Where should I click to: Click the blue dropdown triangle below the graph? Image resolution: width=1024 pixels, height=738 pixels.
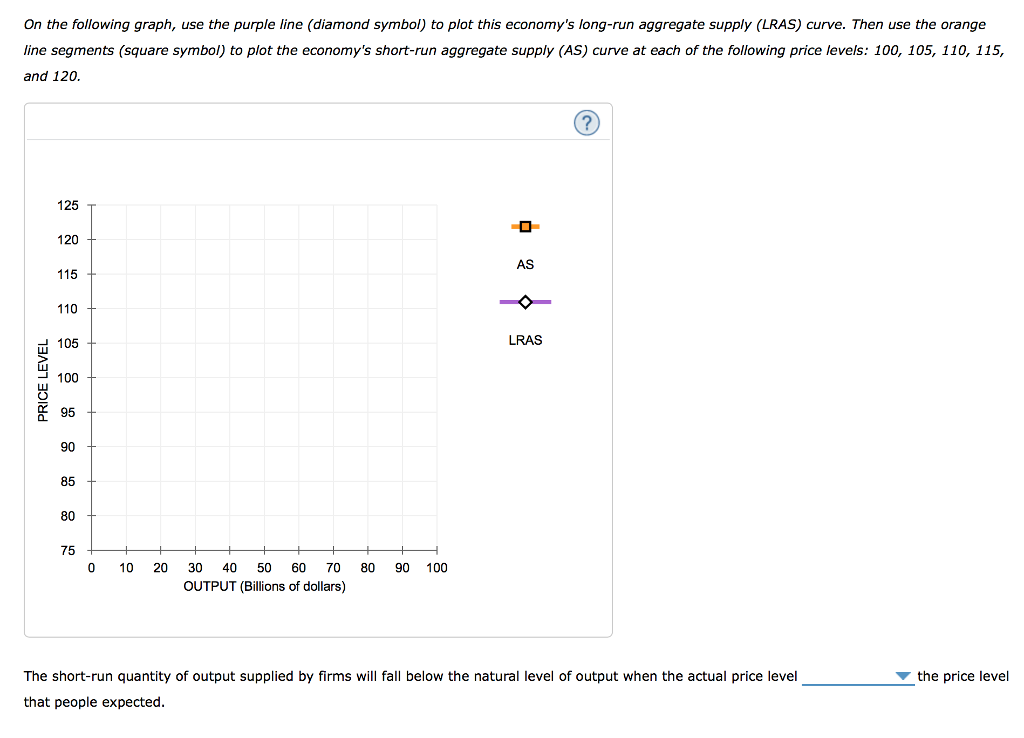tap(903, 676)
